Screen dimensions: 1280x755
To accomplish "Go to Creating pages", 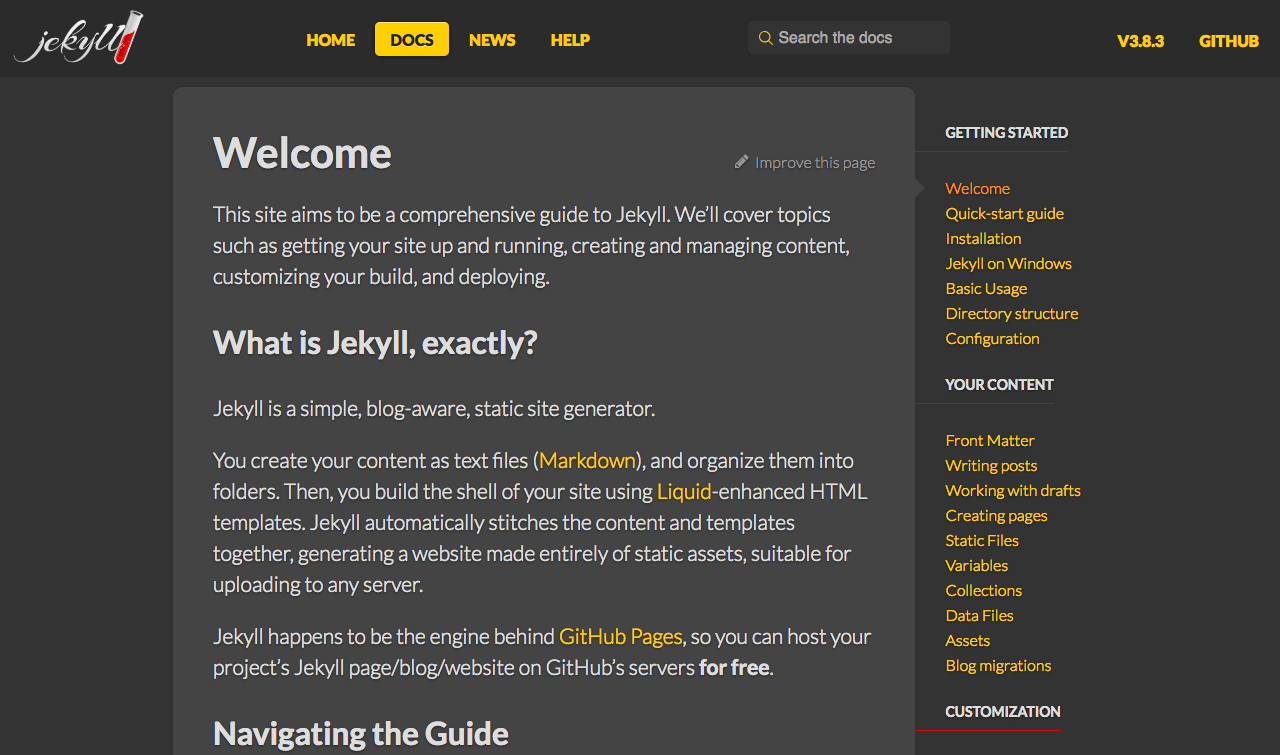I will click(997, 515).
